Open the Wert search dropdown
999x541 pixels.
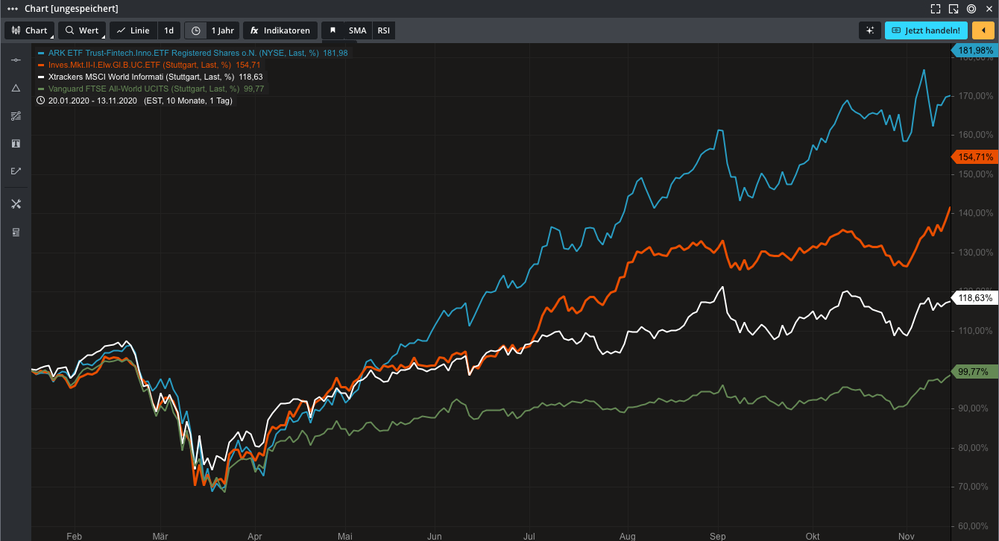81,30
